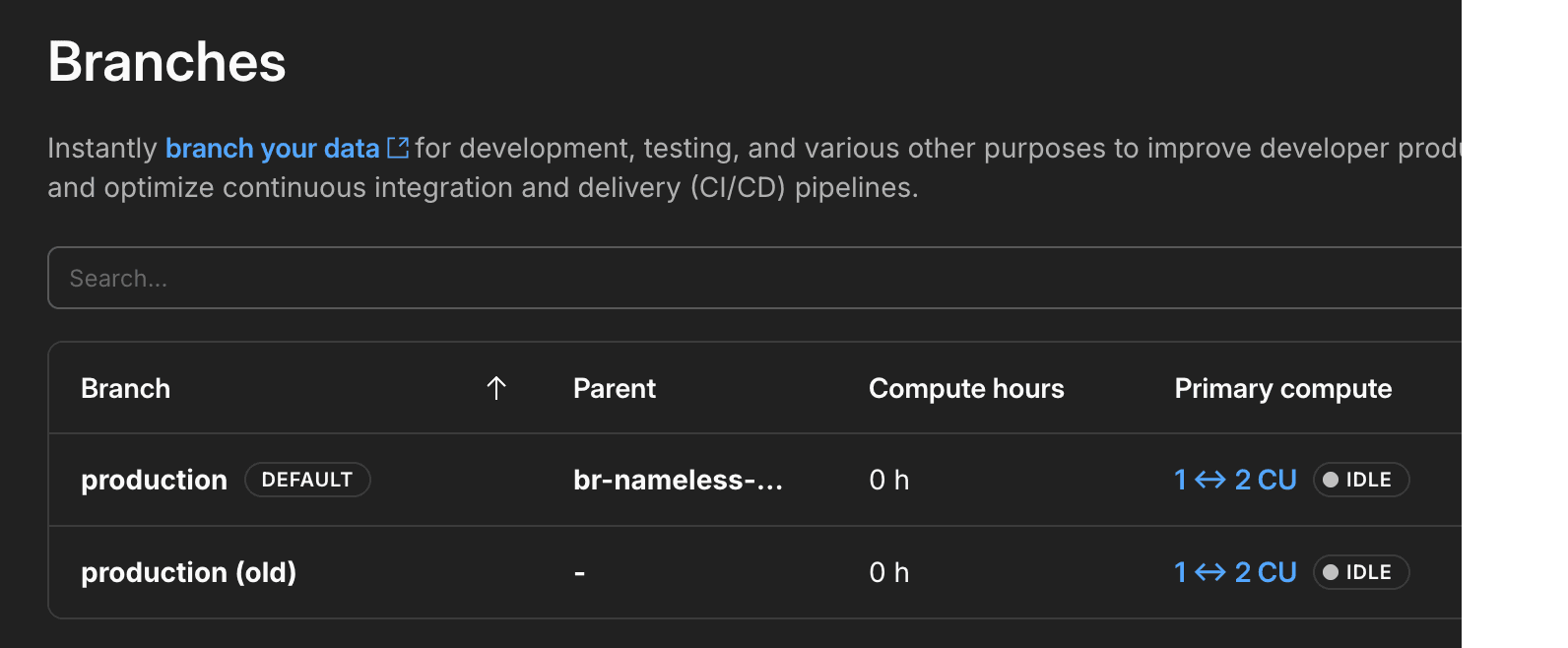The height and width of the screenshot is (648, 1568).
Task: Click the IDLE status dot for the production compute
Action: [x=1331, y=480]
